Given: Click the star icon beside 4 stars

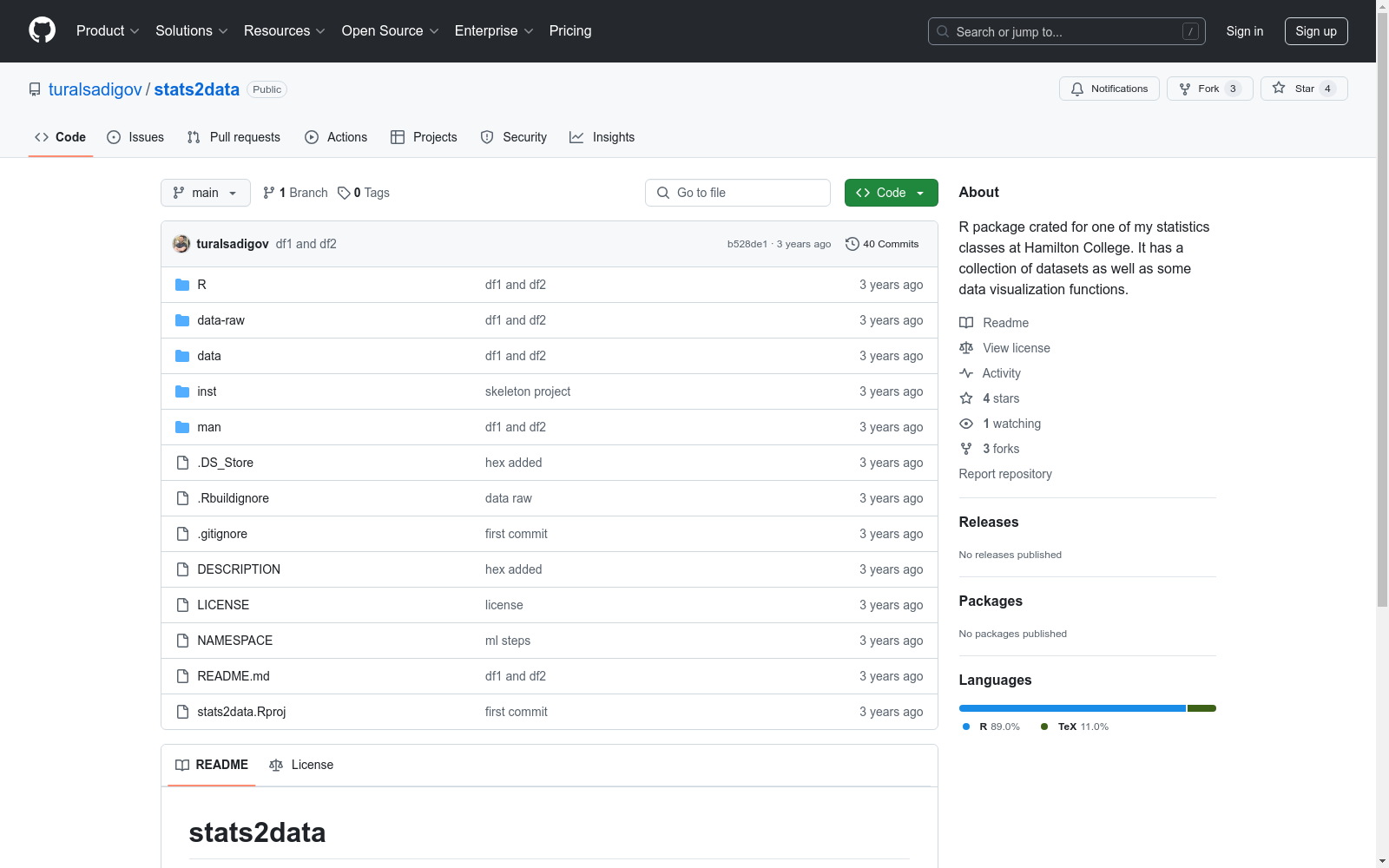Looking at the screenshot, I should click(x=966, y=398).
